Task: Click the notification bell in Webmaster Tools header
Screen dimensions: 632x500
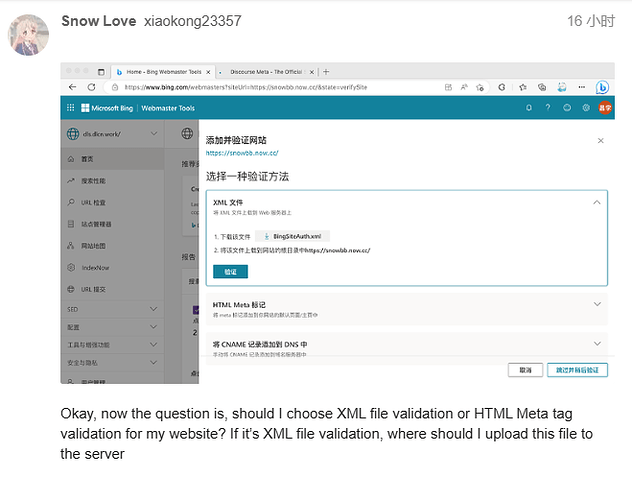Action: (x=529, y=107)
